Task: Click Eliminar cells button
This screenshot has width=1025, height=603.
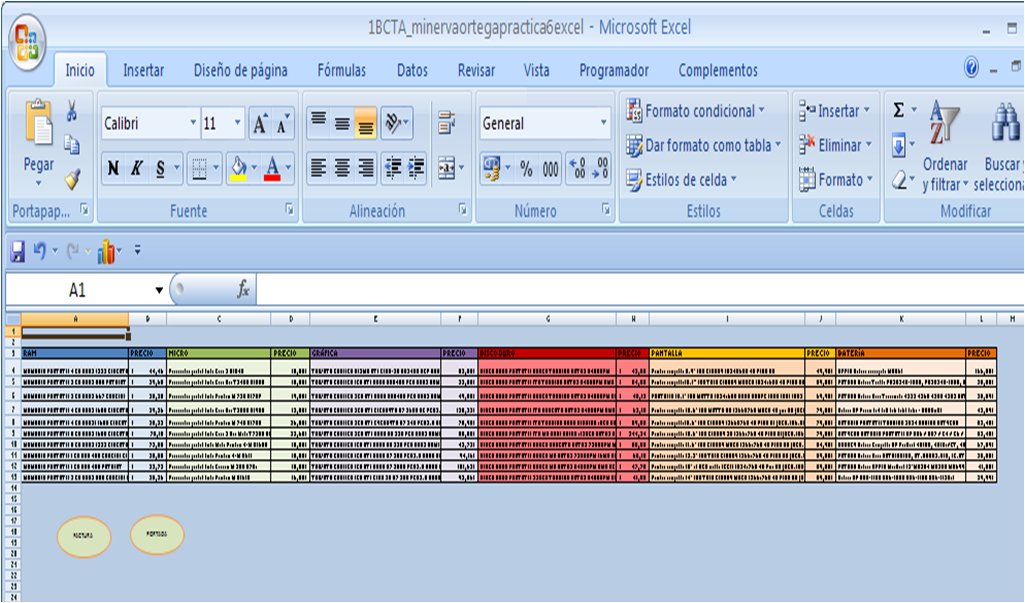Action: click(x=835, y=145)
